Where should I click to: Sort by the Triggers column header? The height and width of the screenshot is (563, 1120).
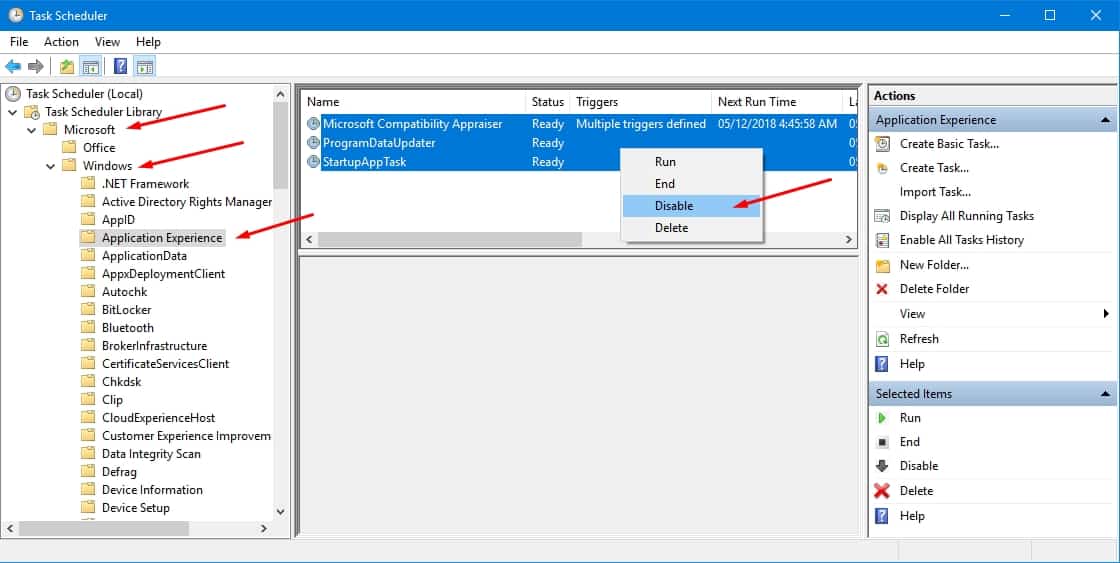pos(641,102)
